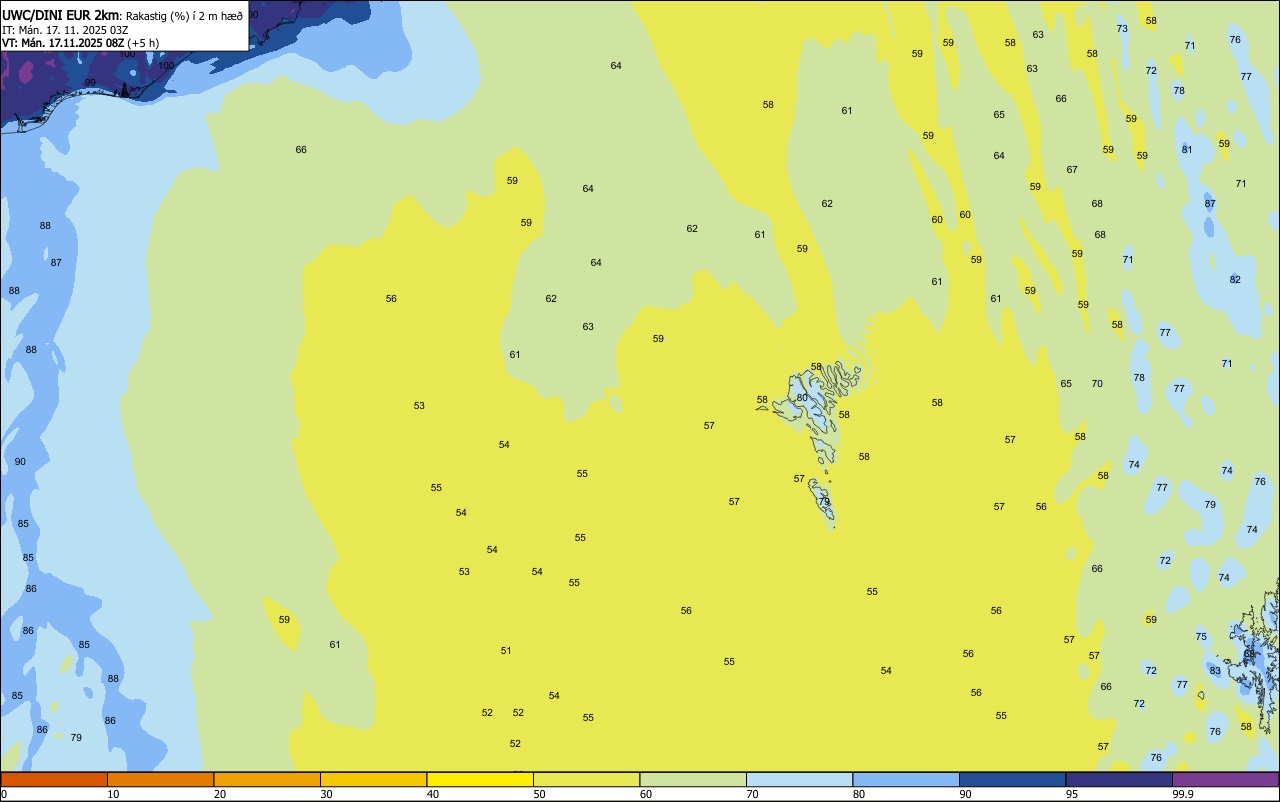The width and height of the screenshot is (1280, 802).
Task: Pick the 50–60 pale yellow legend swatch
Action: 586,779
